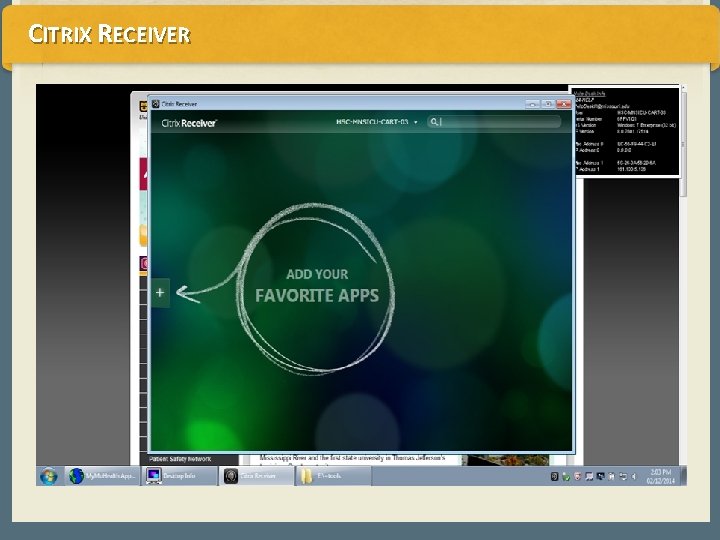Screen dimensions: 720x540
Task: Select the Citrix Receiver taskbar button
Action: (x=257, y=476)
